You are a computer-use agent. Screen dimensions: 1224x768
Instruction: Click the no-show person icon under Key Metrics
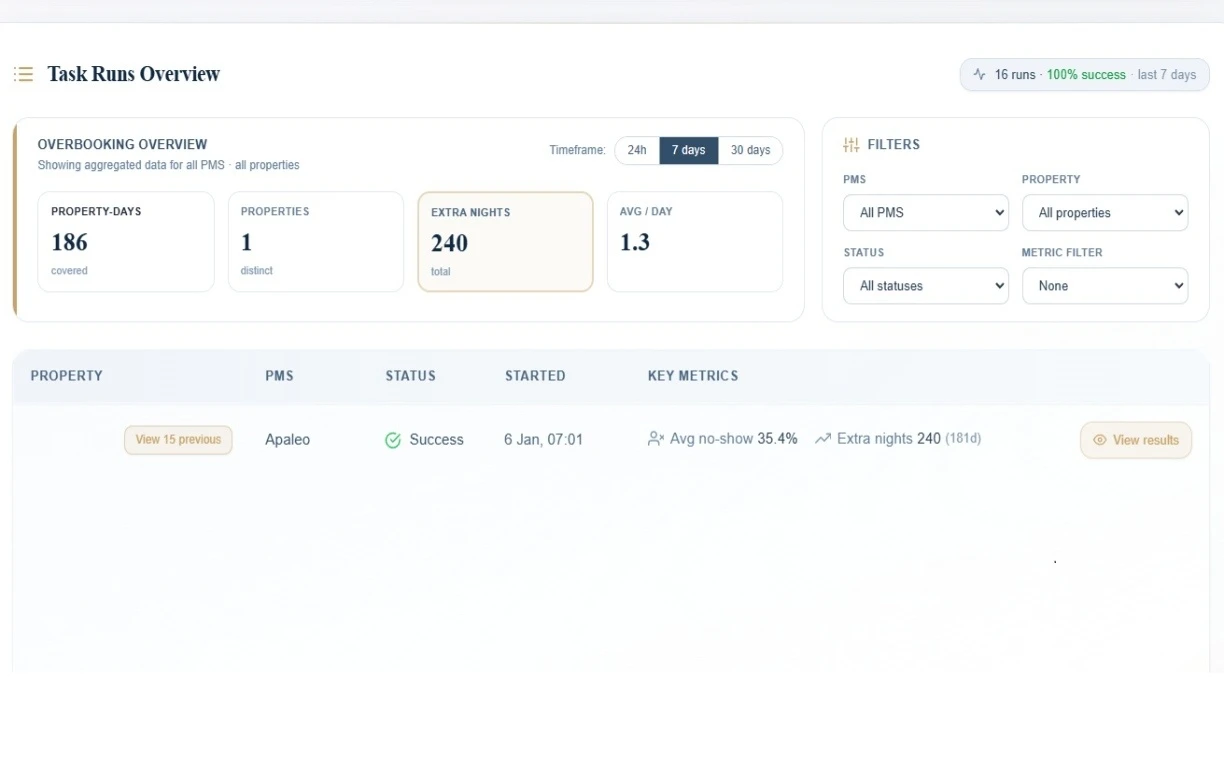pos(656,438)
